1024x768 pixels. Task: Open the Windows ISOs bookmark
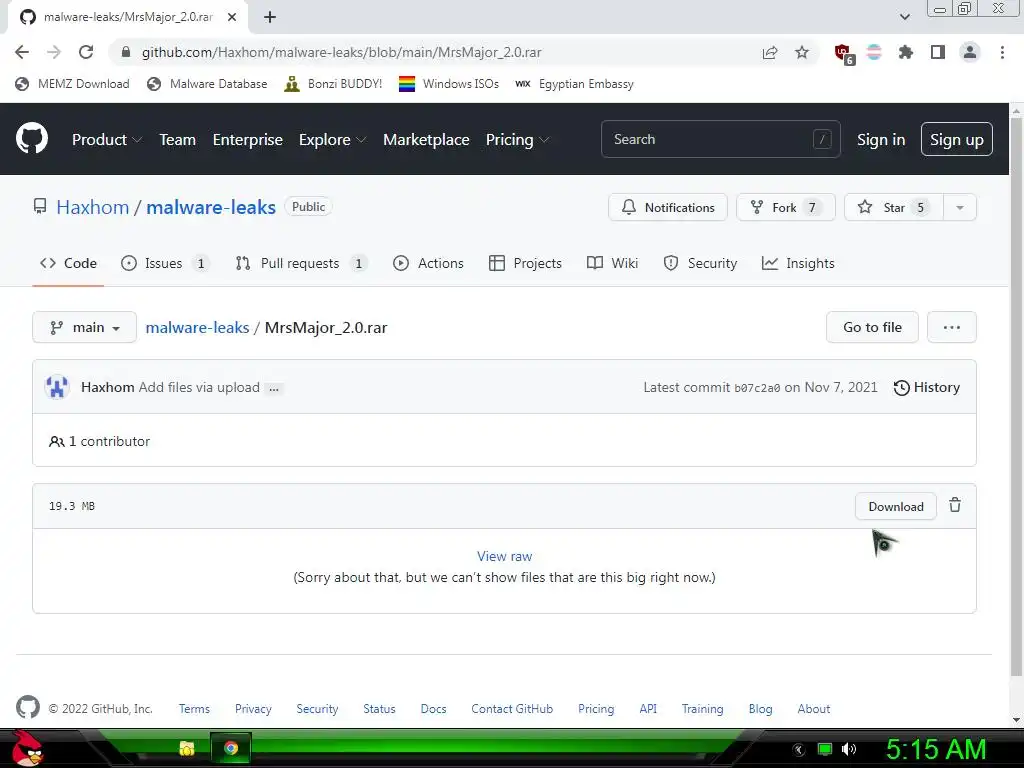(449, 84)
